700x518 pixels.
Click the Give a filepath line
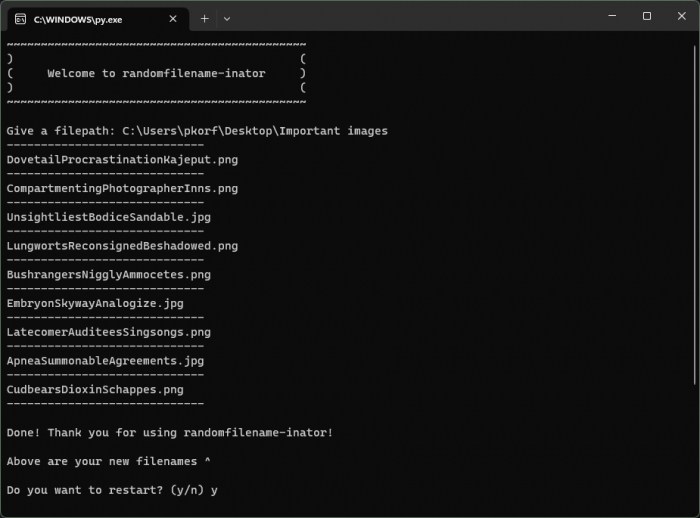point(197,131)
